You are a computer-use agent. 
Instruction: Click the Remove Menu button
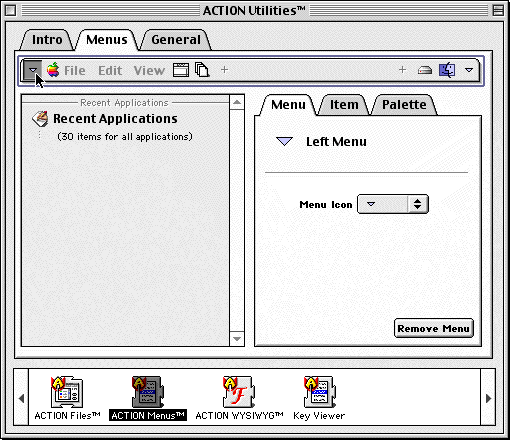click(x=433, y=328)
